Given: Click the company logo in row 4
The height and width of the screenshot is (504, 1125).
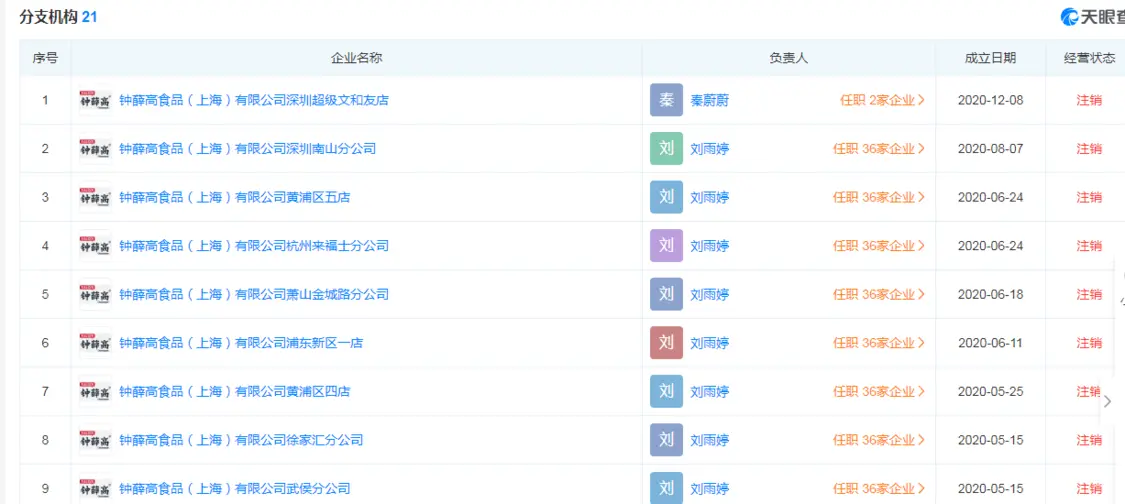Looking at the screenshot, I should click(95, 246).
